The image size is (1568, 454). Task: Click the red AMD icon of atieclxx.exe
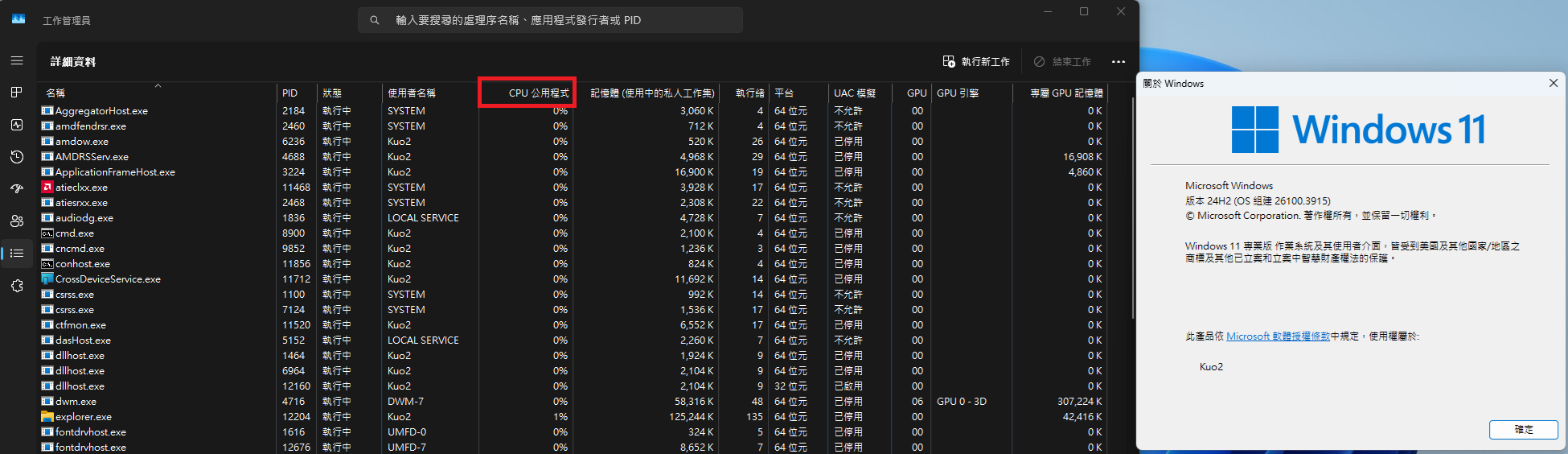click(x=47, y=187)
